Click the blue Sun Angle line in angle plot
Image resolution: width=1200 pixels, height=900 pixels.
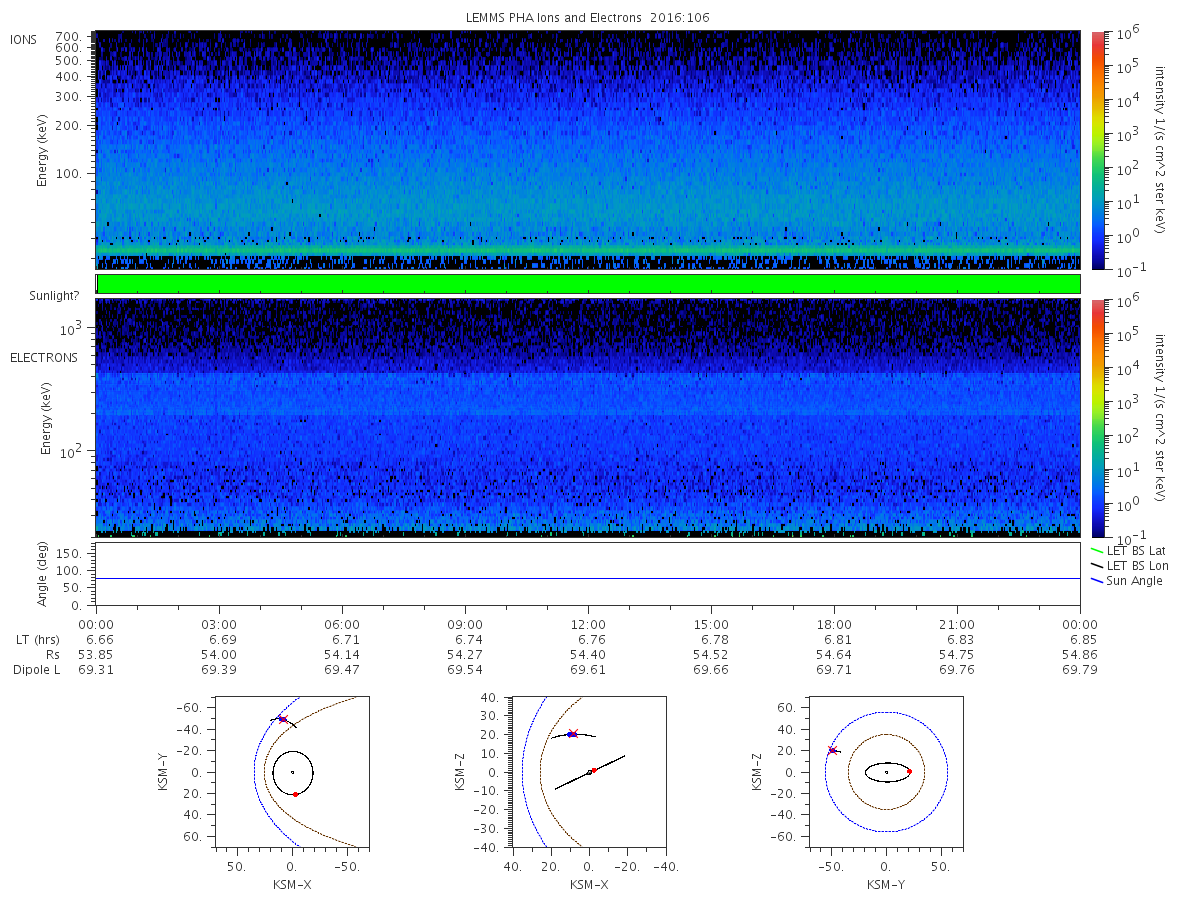click(x=588, y=578)
